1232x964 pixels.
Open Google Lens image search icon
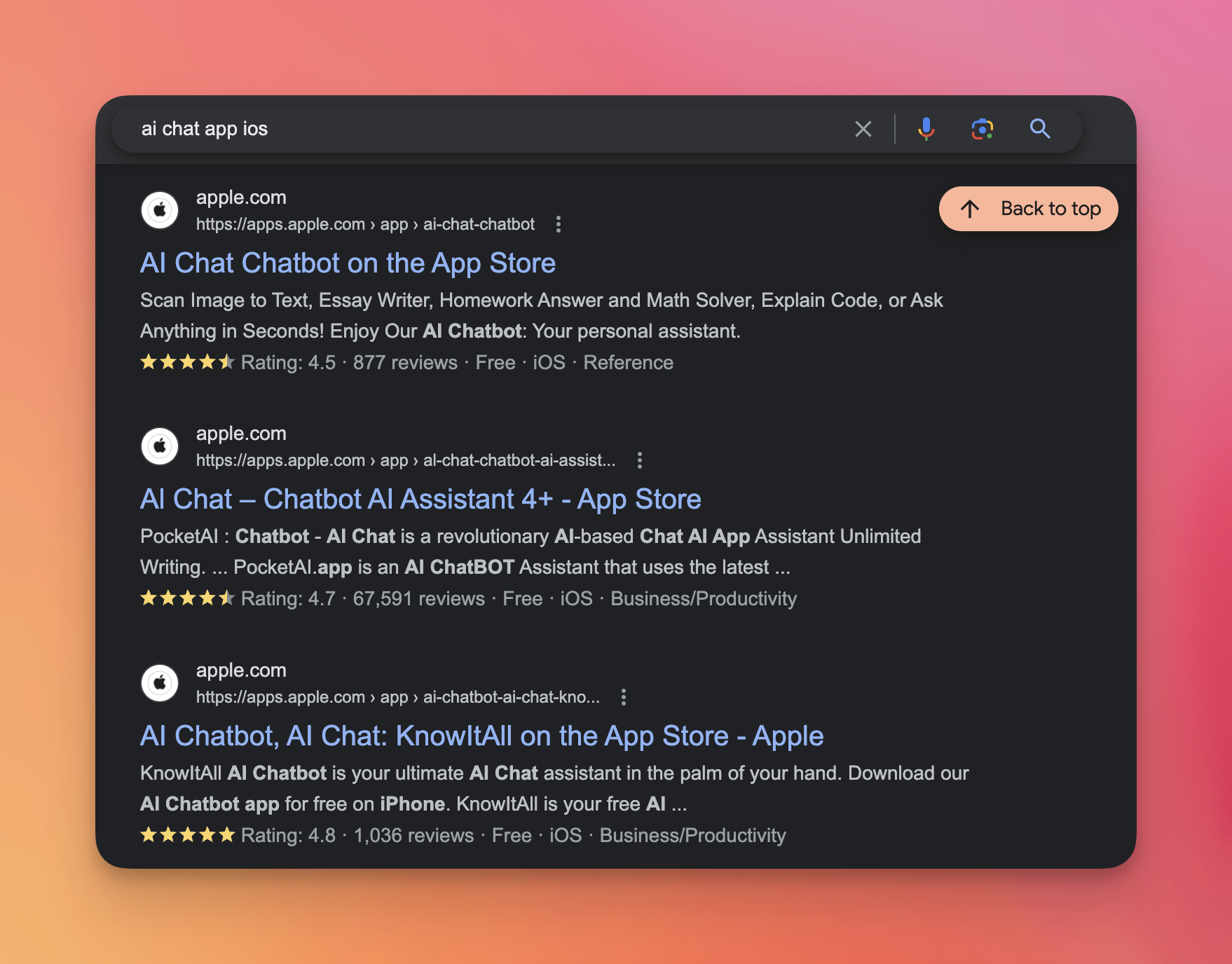pos(983,129)
